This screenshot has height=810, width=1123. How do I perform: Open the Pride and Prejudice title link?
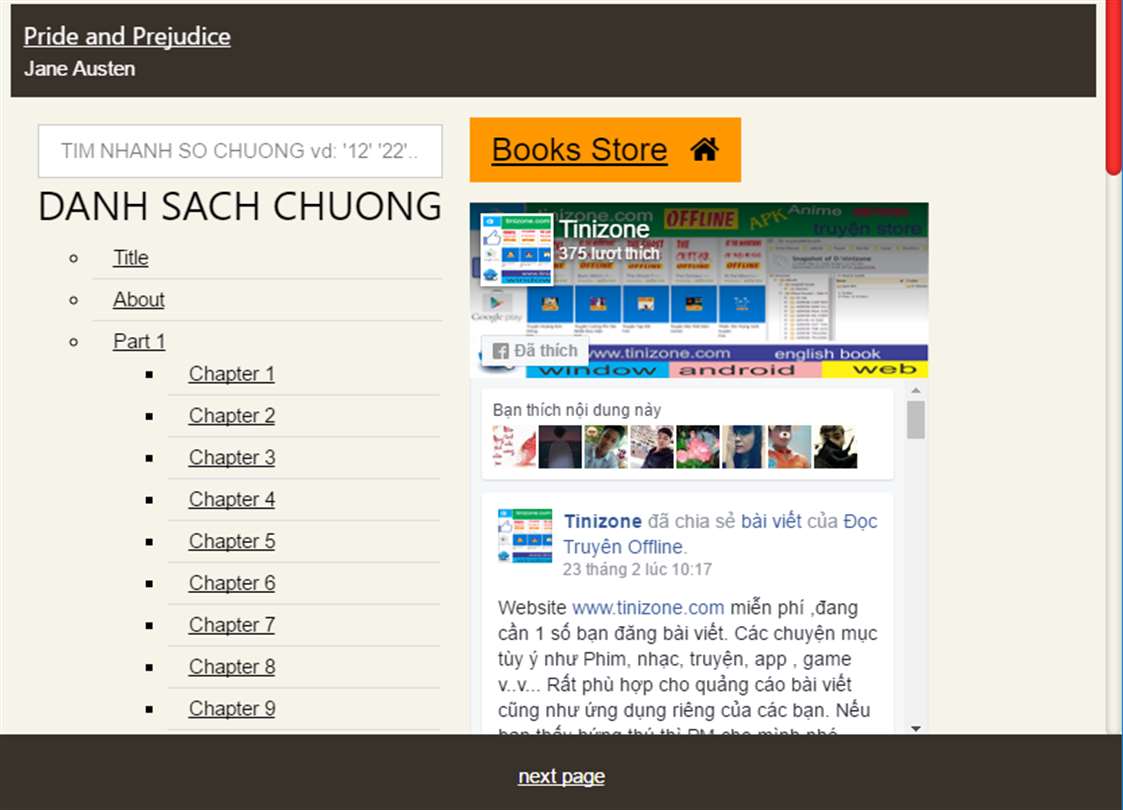pyautogui.click(x=127, y=36)
